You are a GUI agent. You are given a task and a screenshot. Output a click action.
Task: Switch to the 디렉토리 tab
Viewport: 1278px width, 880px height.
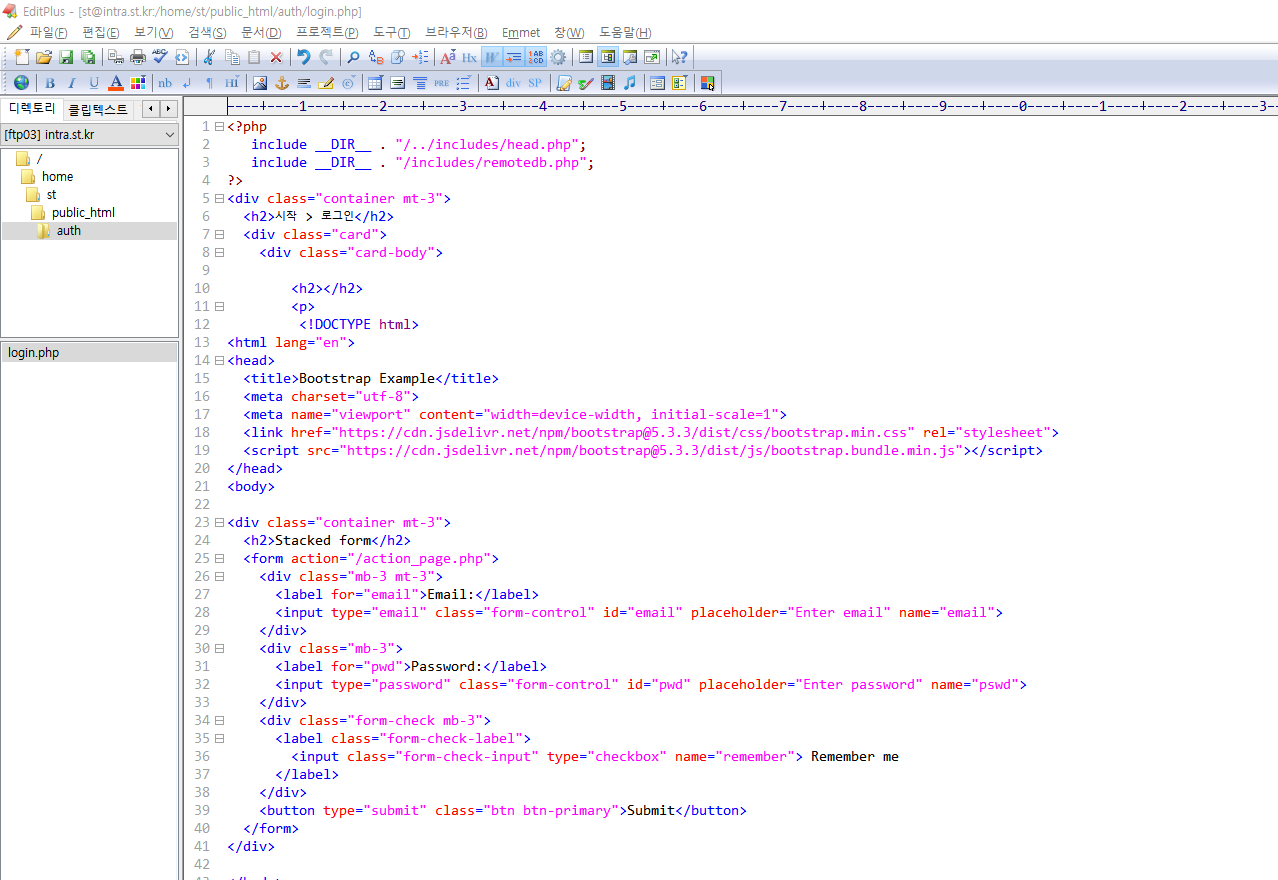[32, 109]
